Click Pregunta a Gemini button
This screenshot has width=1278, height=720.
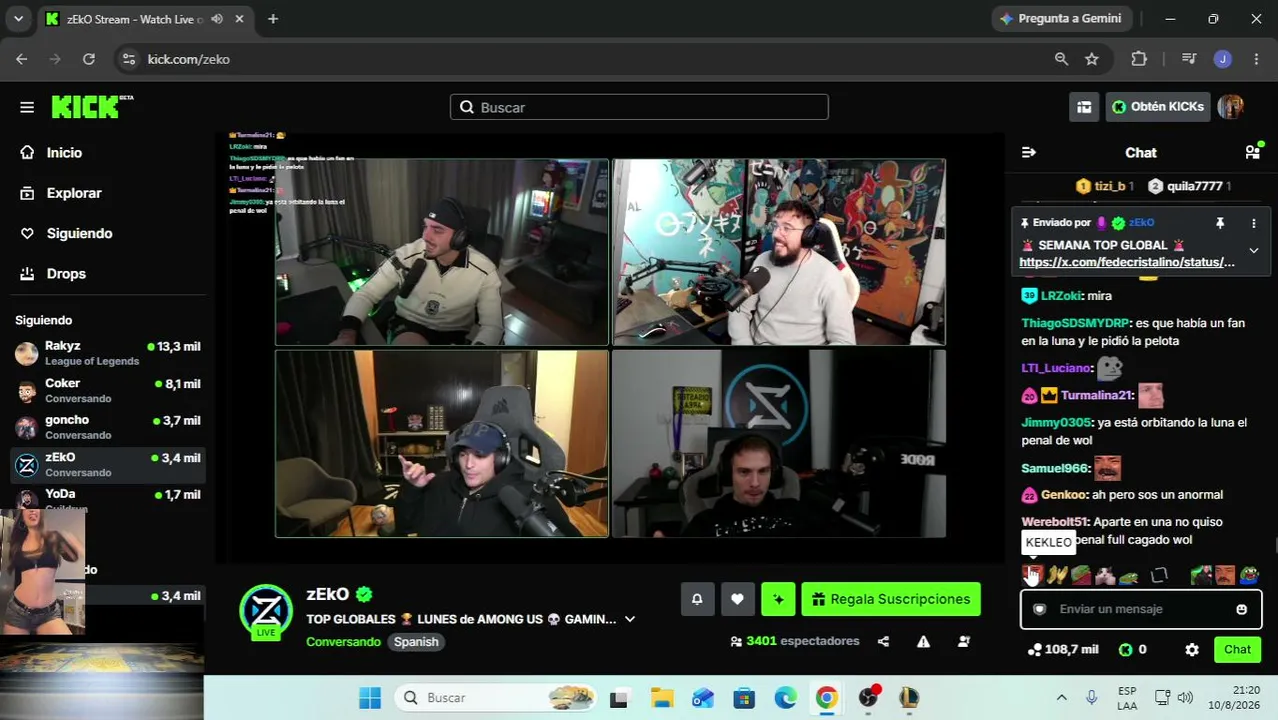tap(1060, 19)
